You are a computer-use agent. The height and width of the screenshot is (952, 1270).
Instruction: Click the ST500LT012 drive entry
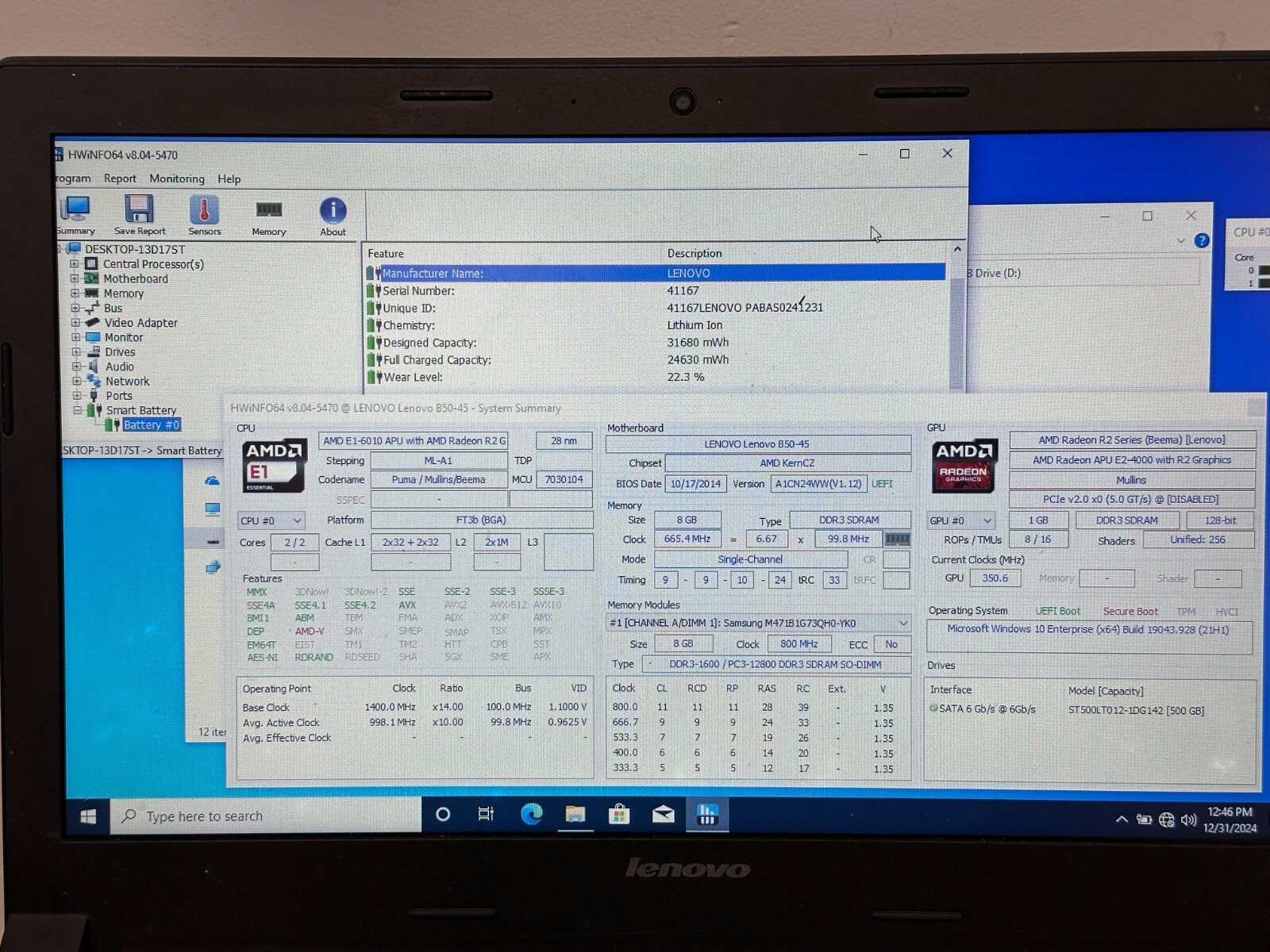[x=1136, y=711]
